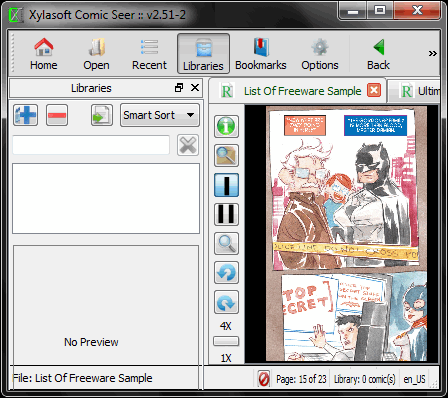Open the Smart Sort dropdown

(x=160, y=115)
